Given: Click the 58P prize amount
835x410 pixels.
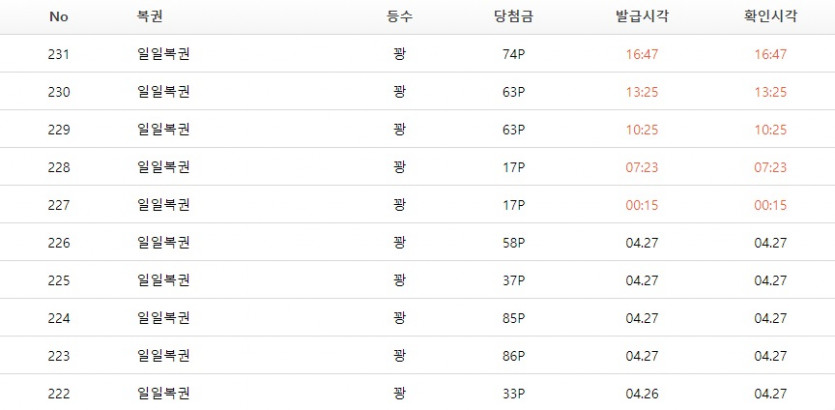Looking at the screenshot, I should click(x=514, y=243).
